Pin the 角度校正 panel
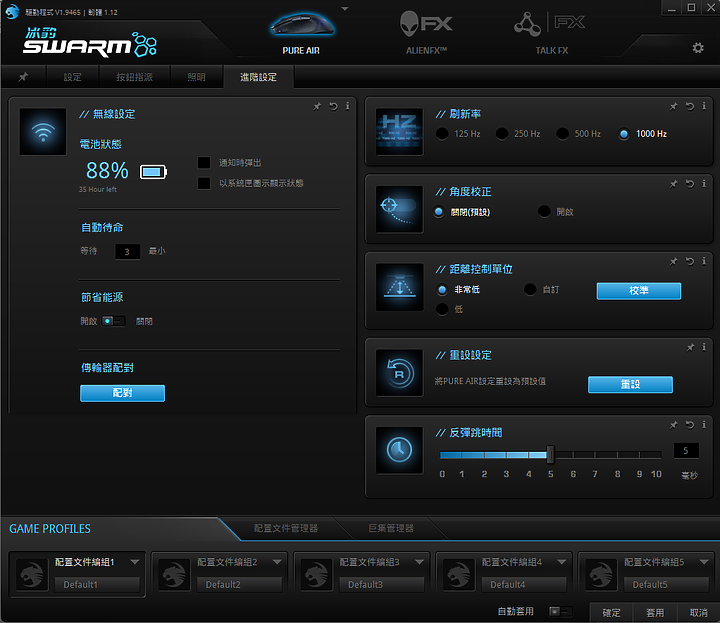The width and height of the screenshot is (720, 623). point(674,184)
